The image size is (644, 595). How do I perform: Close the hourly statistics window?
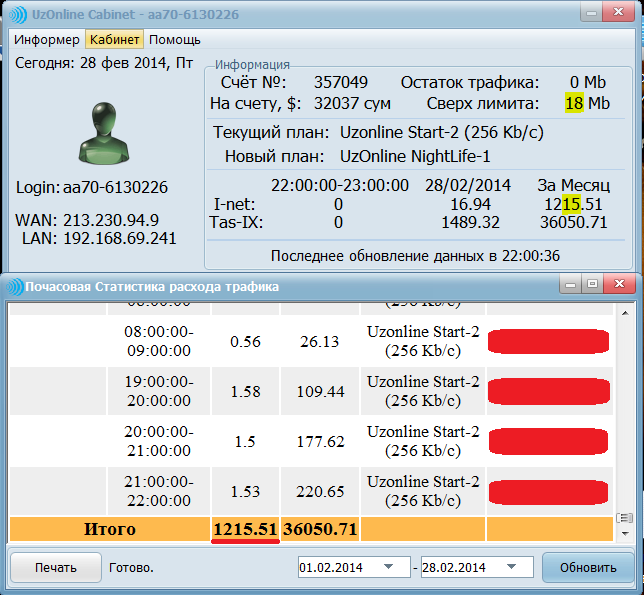[619, 283]
